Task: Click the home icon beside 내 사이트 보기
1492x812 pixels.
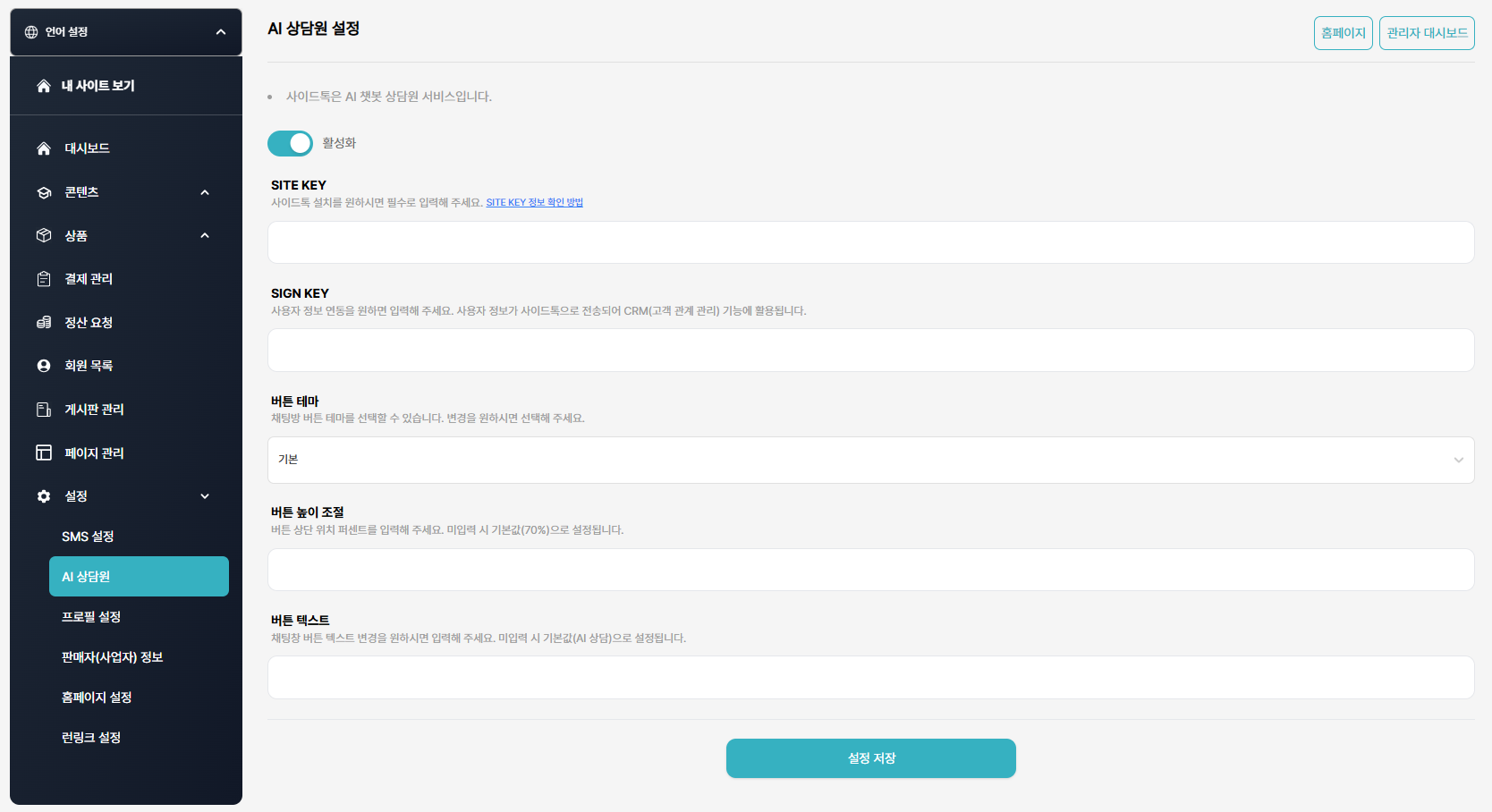Action: point(43,86)
